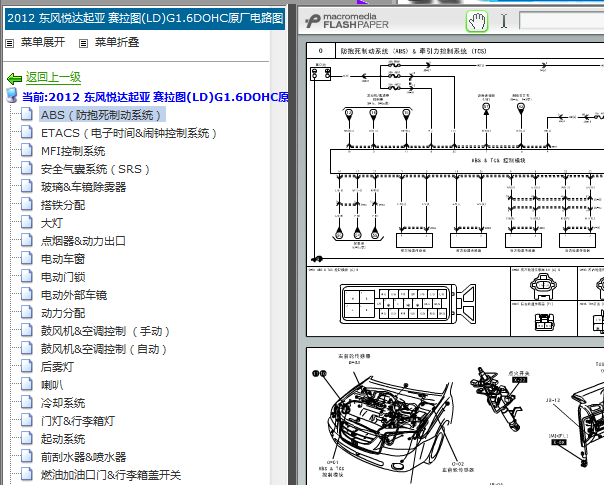The height and width of the screenshot is (485, 604).
Task: Select the text selection I-beam tool
Action: (x=504, y=21)
